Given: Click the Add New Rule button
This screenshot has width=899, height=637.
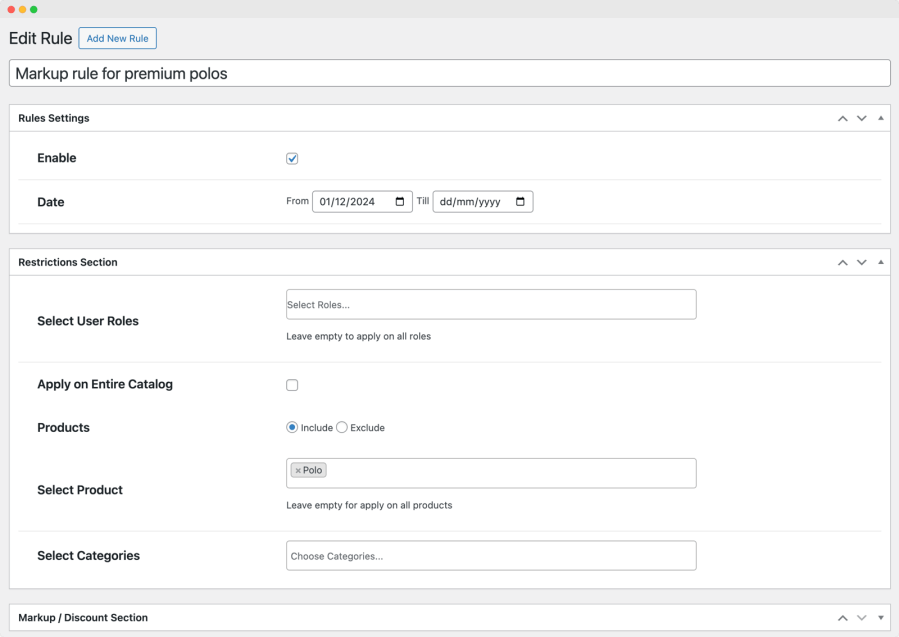Looking at the screenshot, I should coord(117,39).
